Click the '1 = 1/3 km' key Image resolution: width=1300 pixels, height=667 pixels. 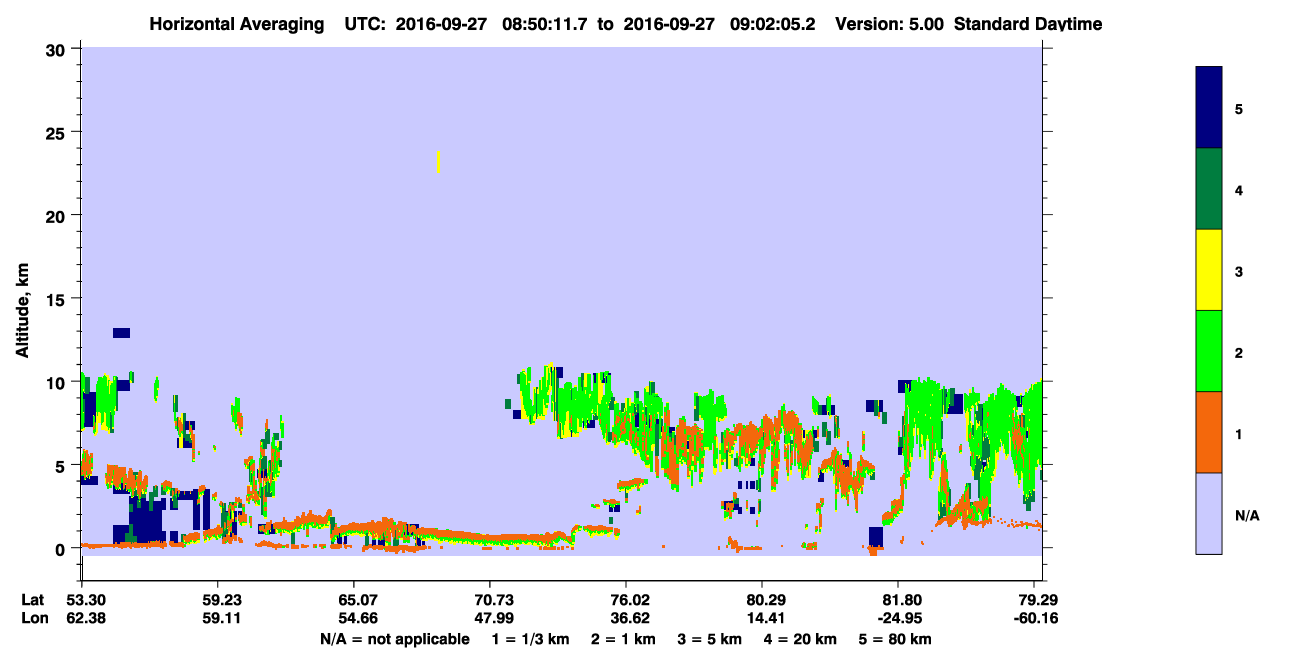(x=532, y=639)
